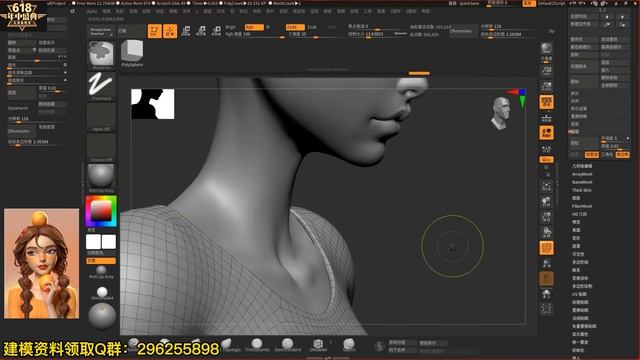Click the ZRemesher button in top shelf
This screenshot has height=360, width=640.
[463, 31]
